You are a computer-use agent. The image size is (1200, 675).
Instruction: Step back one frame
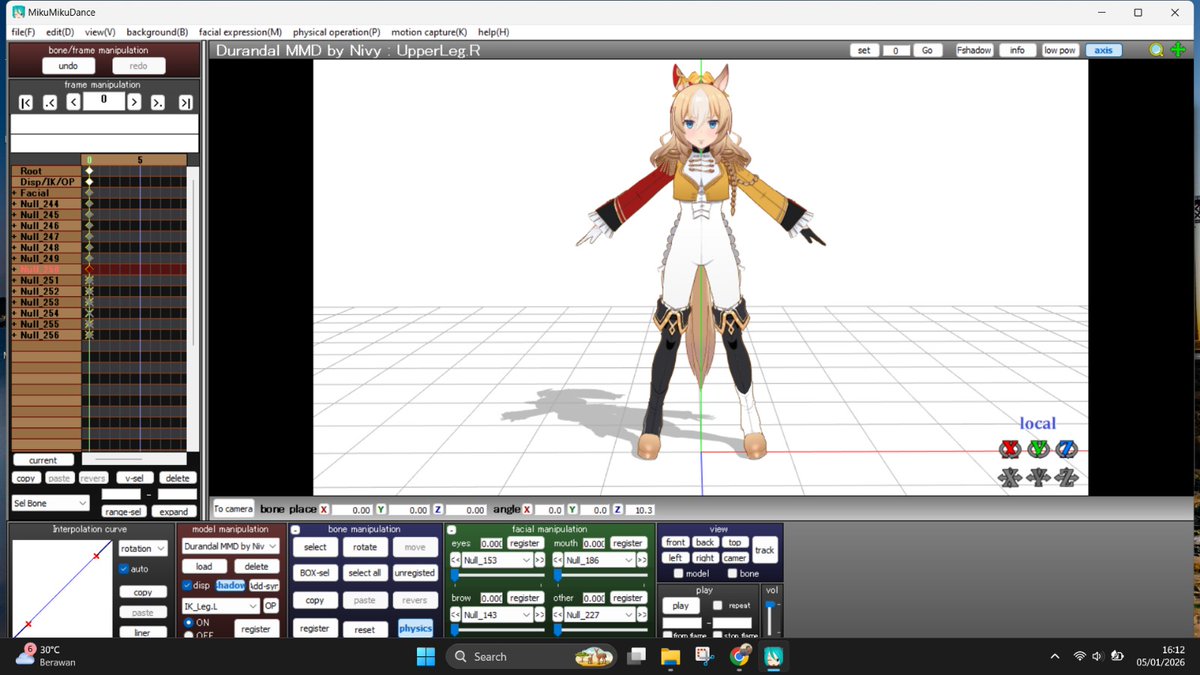point(73,102)
